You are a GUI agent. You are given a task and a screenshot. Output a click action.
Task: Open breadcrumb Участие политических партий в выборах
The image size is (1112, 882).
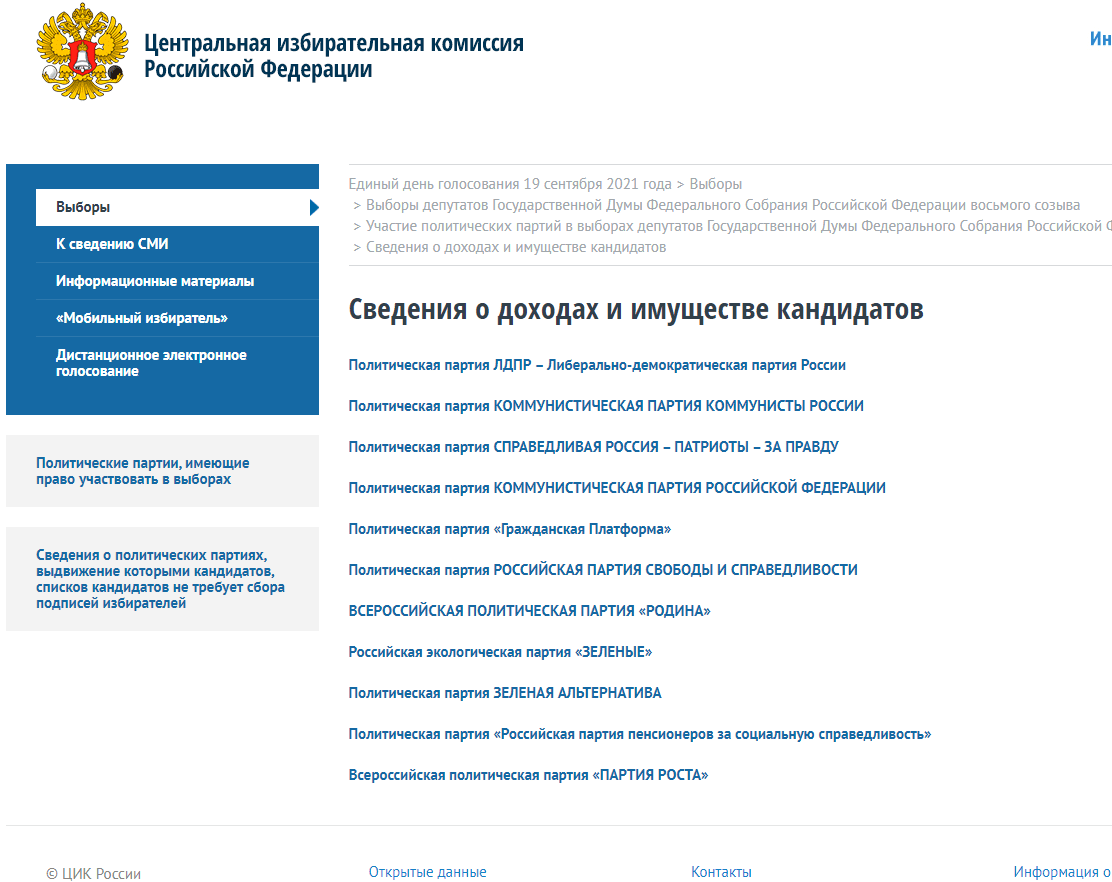pyautogui.click(x=738, y=226)
